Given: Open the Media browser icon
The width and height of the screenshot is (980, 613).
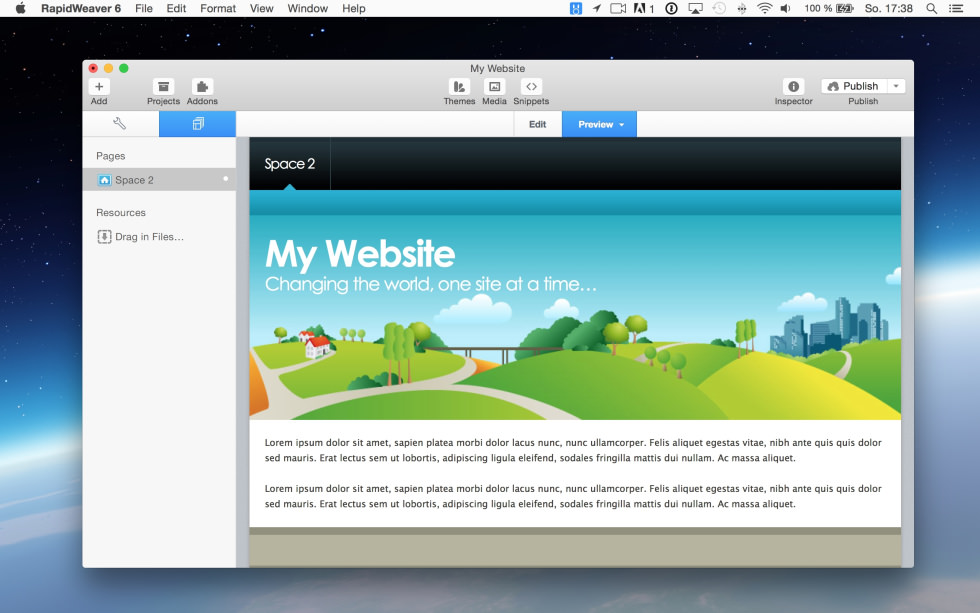Looking at the screenshot, I should 494,87.
